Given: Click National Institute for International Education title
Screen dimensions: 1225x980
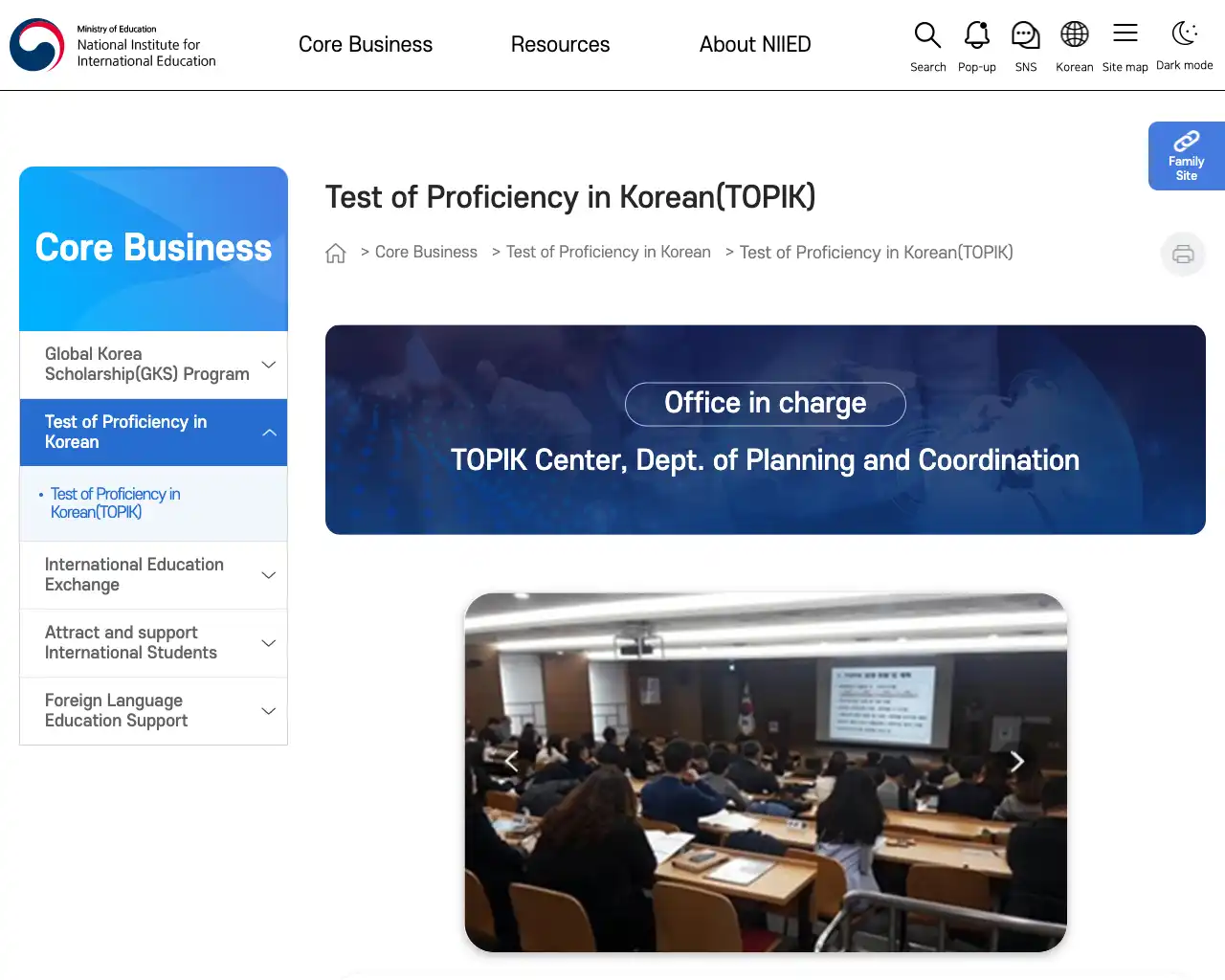Looking at the screenshot, I should [x=146, y=53].
